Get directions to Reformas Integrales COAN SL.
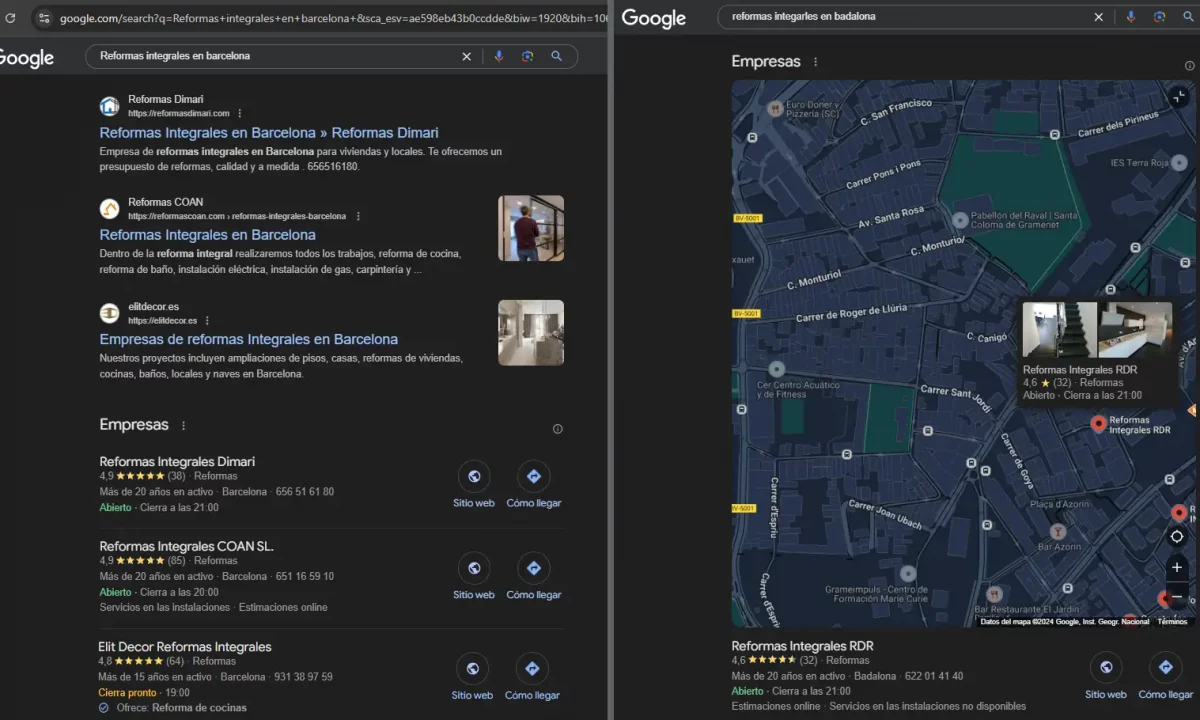This screenshot has height=720, width=1200. pyautogui.click(x=533, y=569)
